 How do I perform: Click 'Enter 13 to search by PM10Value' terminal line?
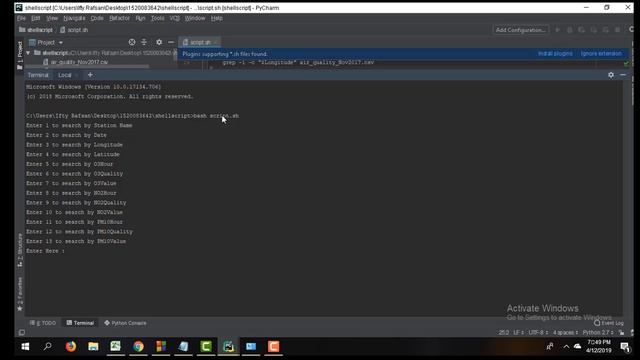[x=76, y=241]
